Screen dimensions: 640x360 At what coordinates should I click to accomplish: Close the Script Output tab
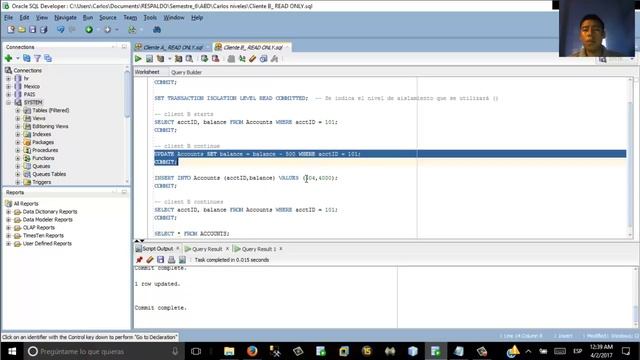(178, 249)
